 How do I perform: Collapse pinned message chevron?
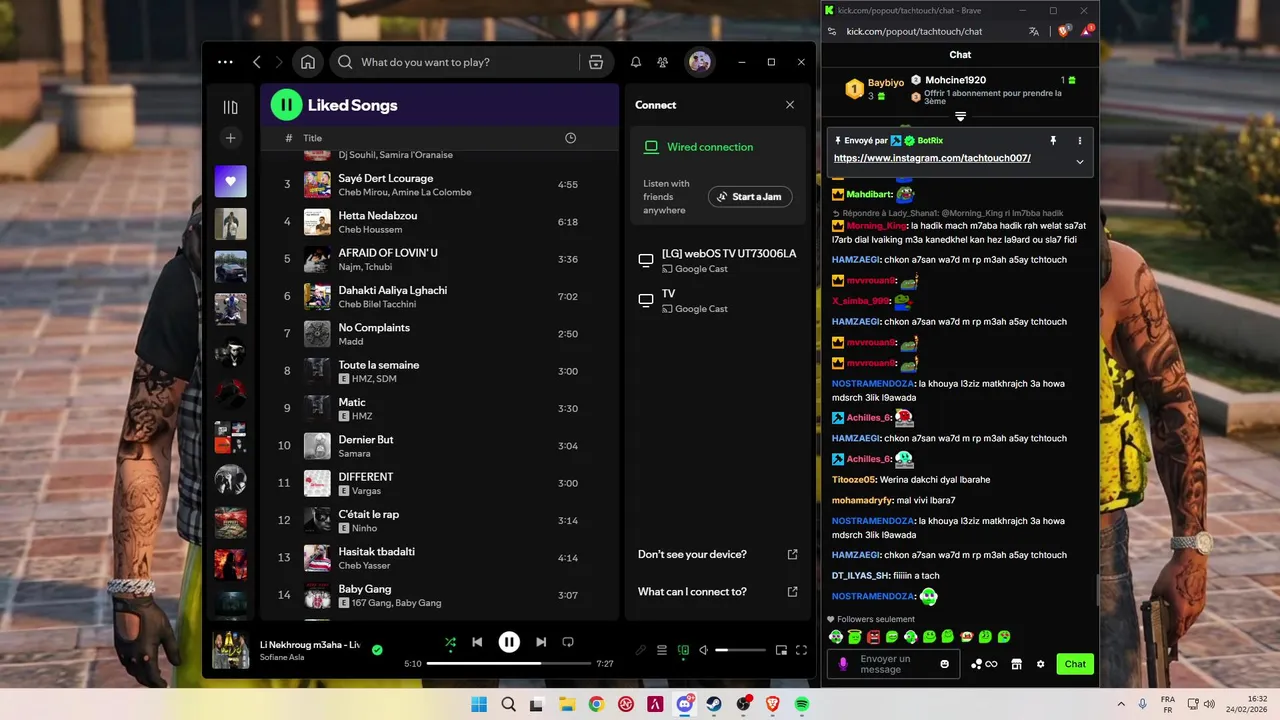[x=1080, y=161]
